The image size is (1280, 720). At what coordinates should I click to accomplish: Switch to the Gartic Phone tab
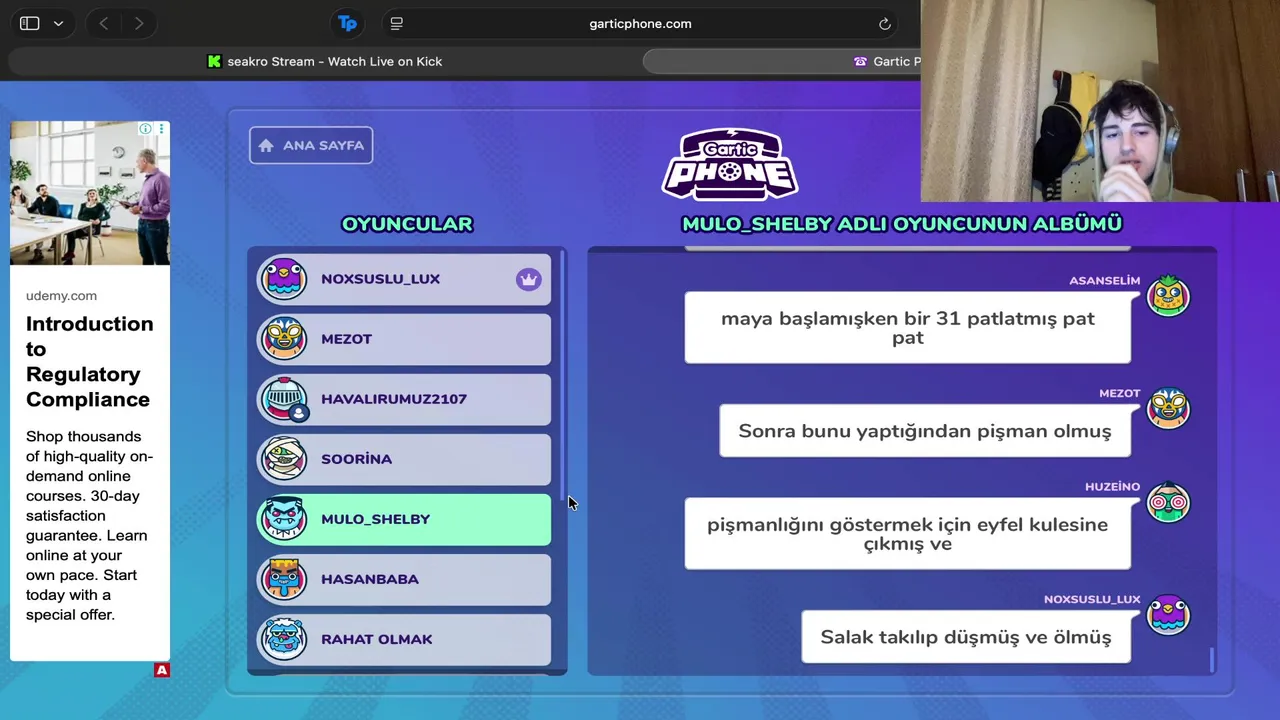click(x=888, y=61)
